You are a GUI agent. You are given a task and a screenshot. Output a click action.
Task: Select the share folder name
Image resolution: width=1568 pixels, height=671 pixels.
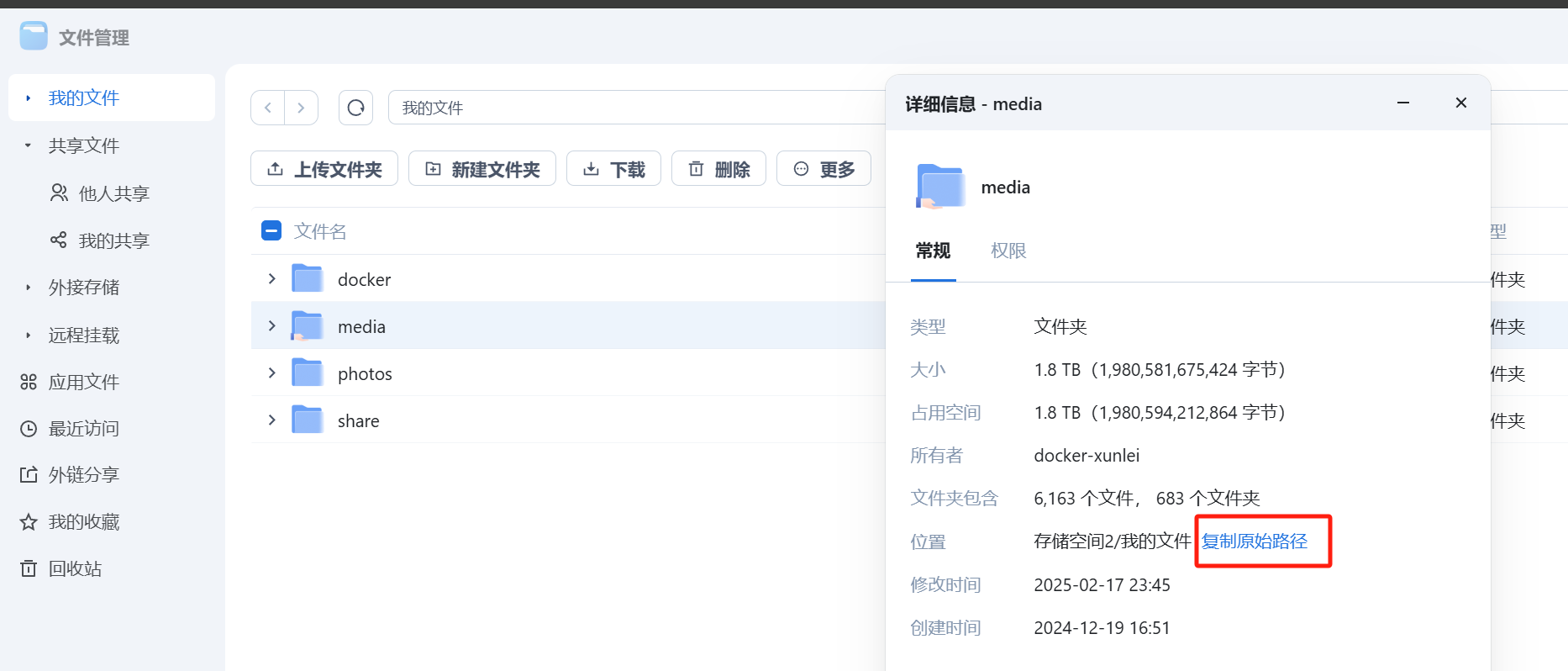click(x=358, y=420)
